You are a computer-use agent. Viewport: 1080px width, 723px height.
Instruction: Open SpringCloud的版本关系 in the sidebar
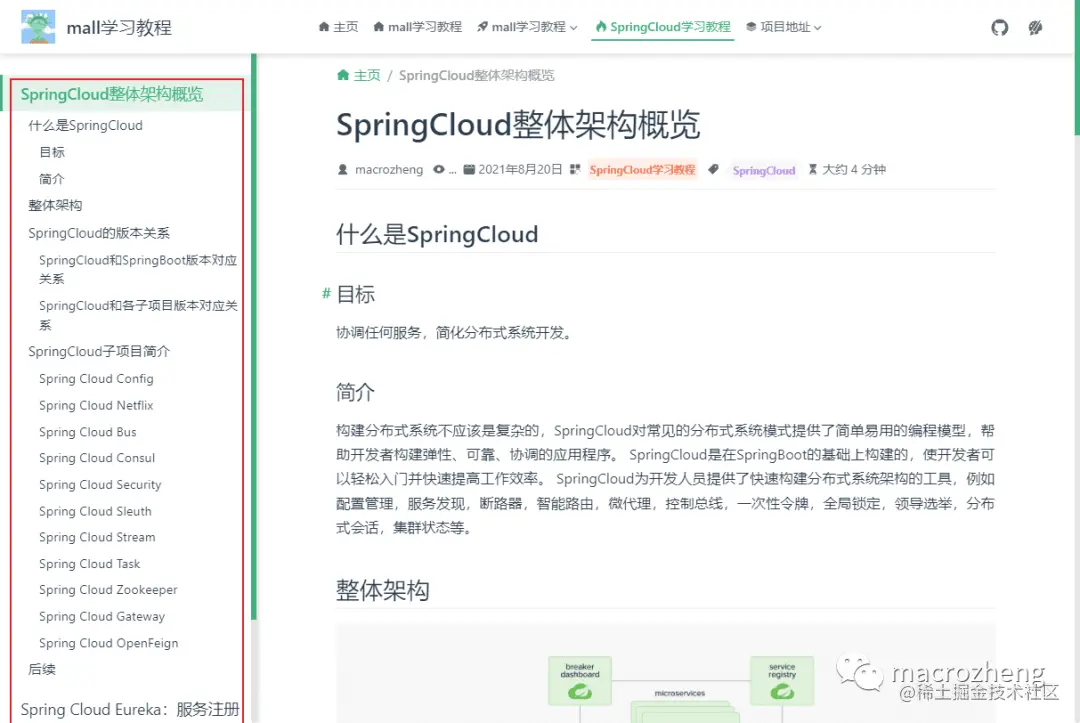coord(98,233)
